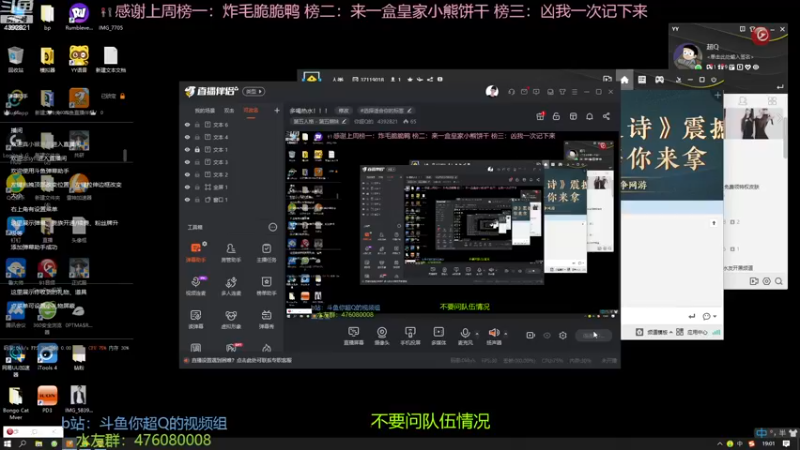
Task: Click the streamer avatar in 直播伴侣 title bar
Action: tap(492, 91)
